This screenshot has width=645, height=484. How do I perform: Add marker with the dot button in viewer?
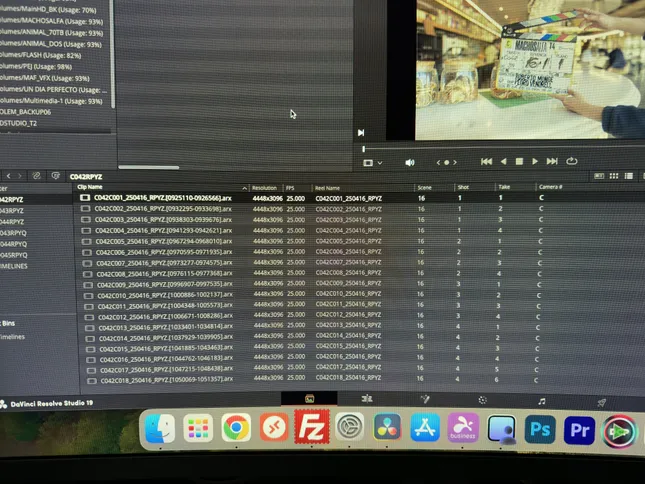coord(446,162)
